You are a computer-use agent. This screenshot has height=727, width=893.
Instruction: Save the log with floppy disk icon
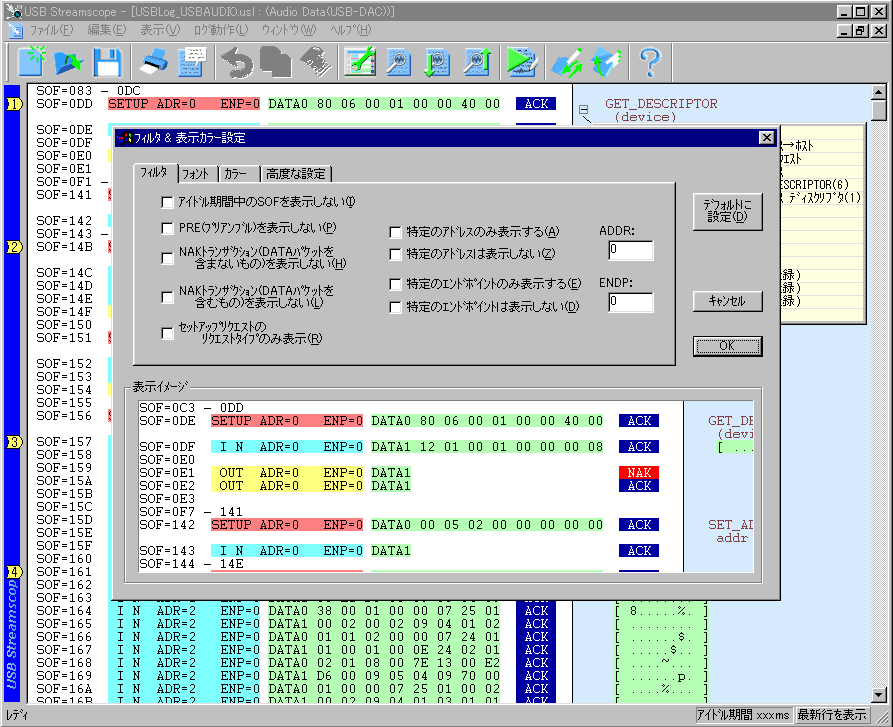[x=107, y=61]
